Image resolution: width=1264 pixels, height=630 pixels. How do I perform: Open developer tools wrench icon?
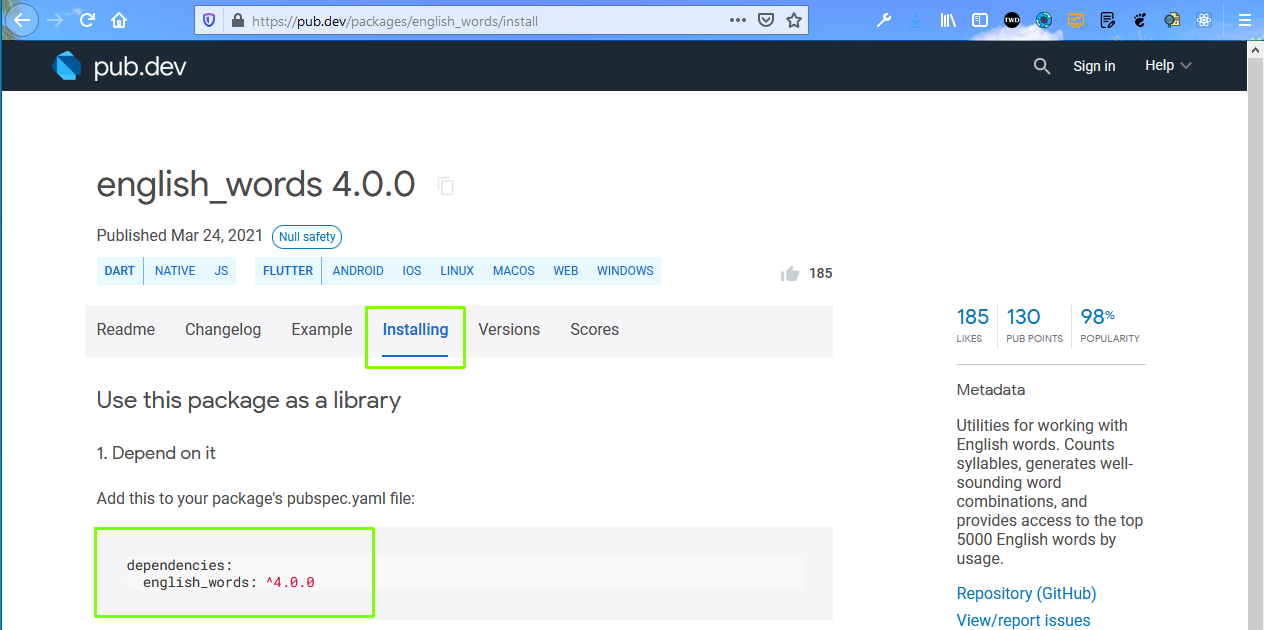[x=884, y=20]
